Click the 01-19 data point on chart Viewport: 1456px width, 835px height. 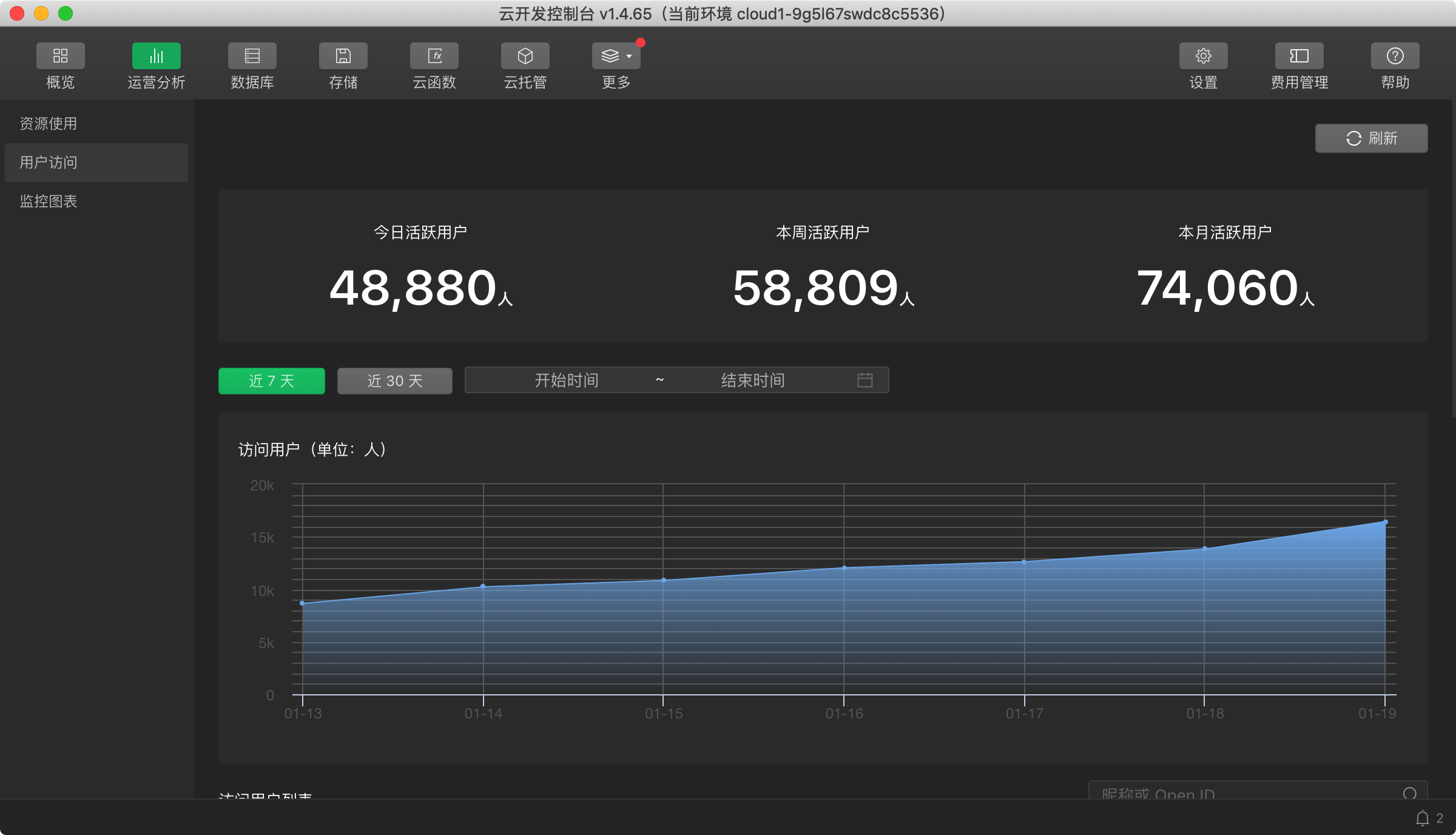tap(1385, 522)
